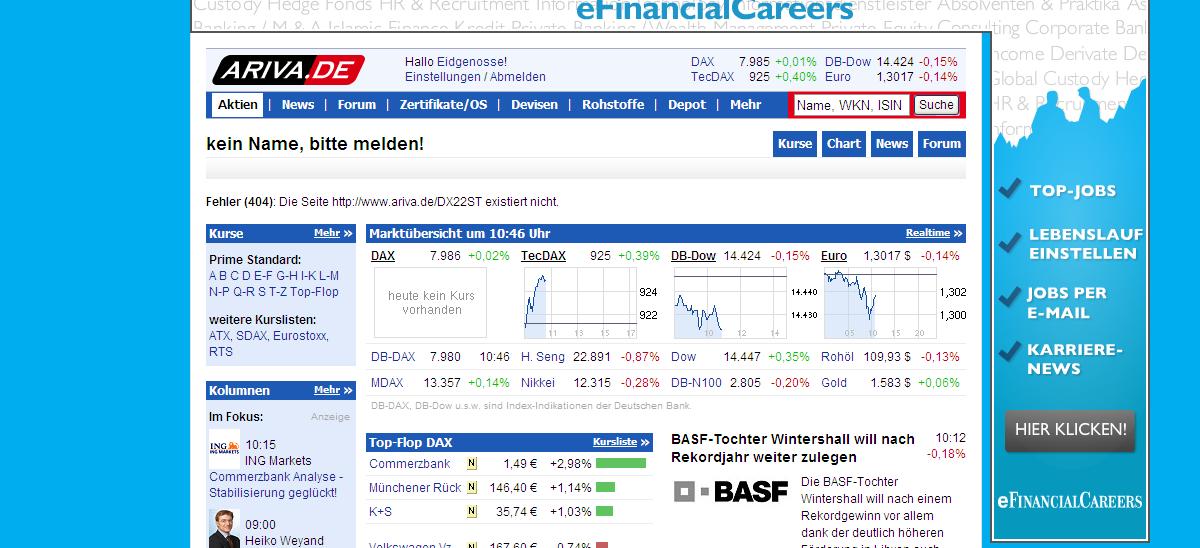Open the Forum menu item
The height and width of the screenshot is (548, 1200).
tap(357, 104)
